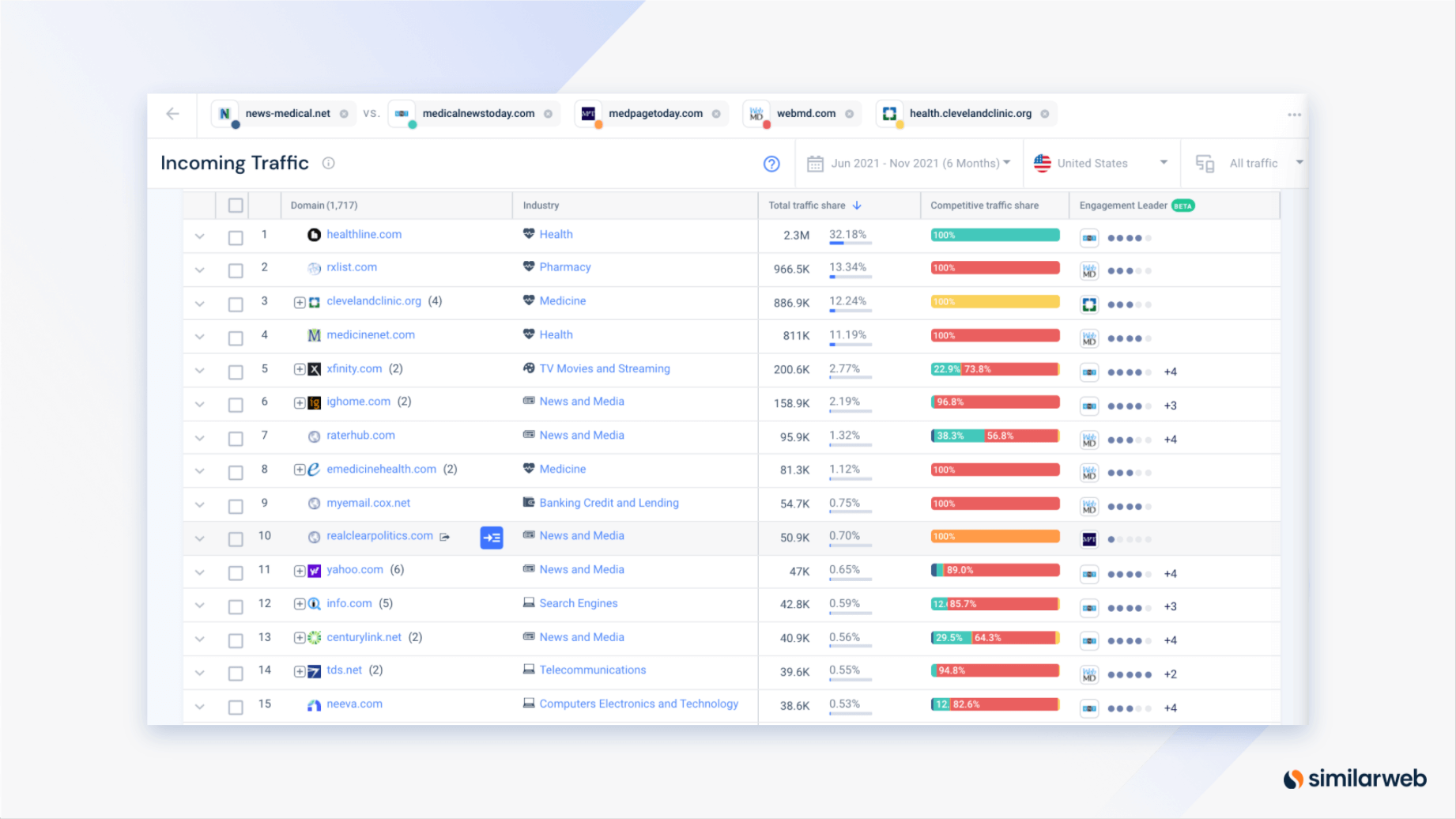Click the Industry column header
This screenshot has height=819, width=1456.
click(x=541, y=206)
